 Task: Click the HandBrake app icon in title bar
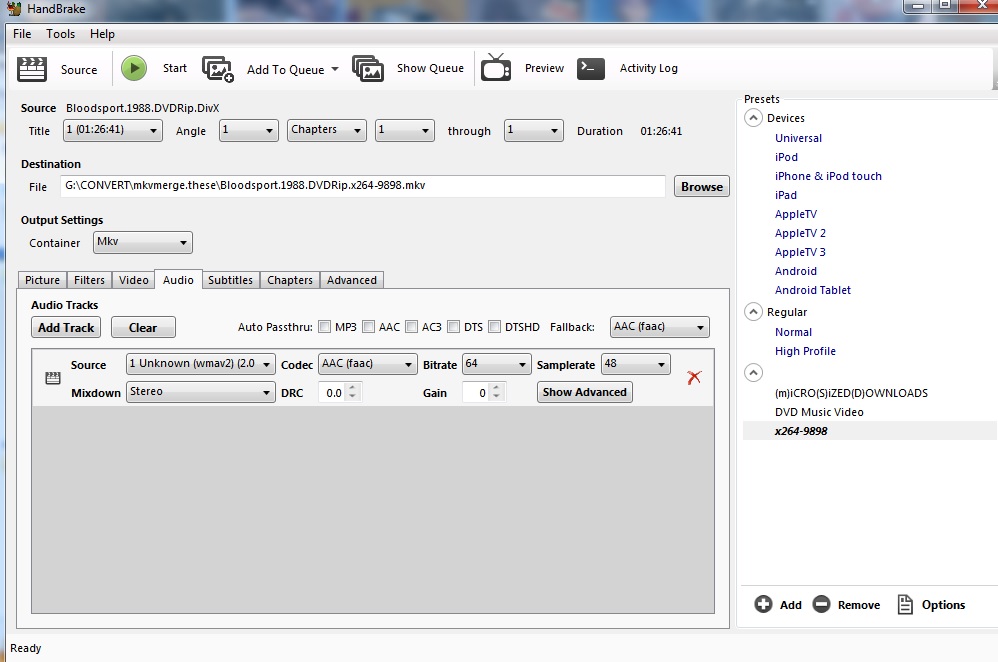pos(14,8)
